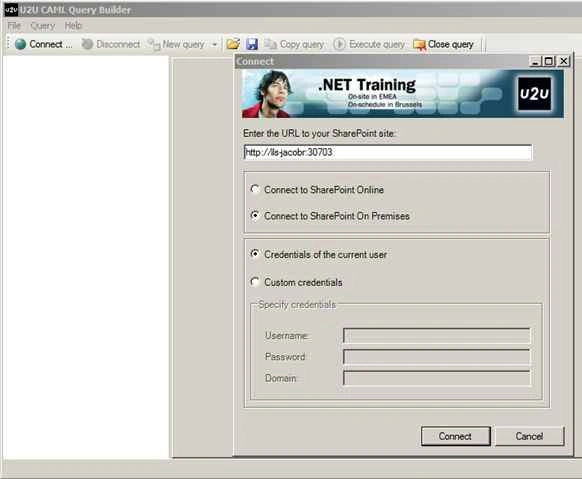Click the Password input field
The height and width of the screenshot is (479, 582).
tap(436, 357)
